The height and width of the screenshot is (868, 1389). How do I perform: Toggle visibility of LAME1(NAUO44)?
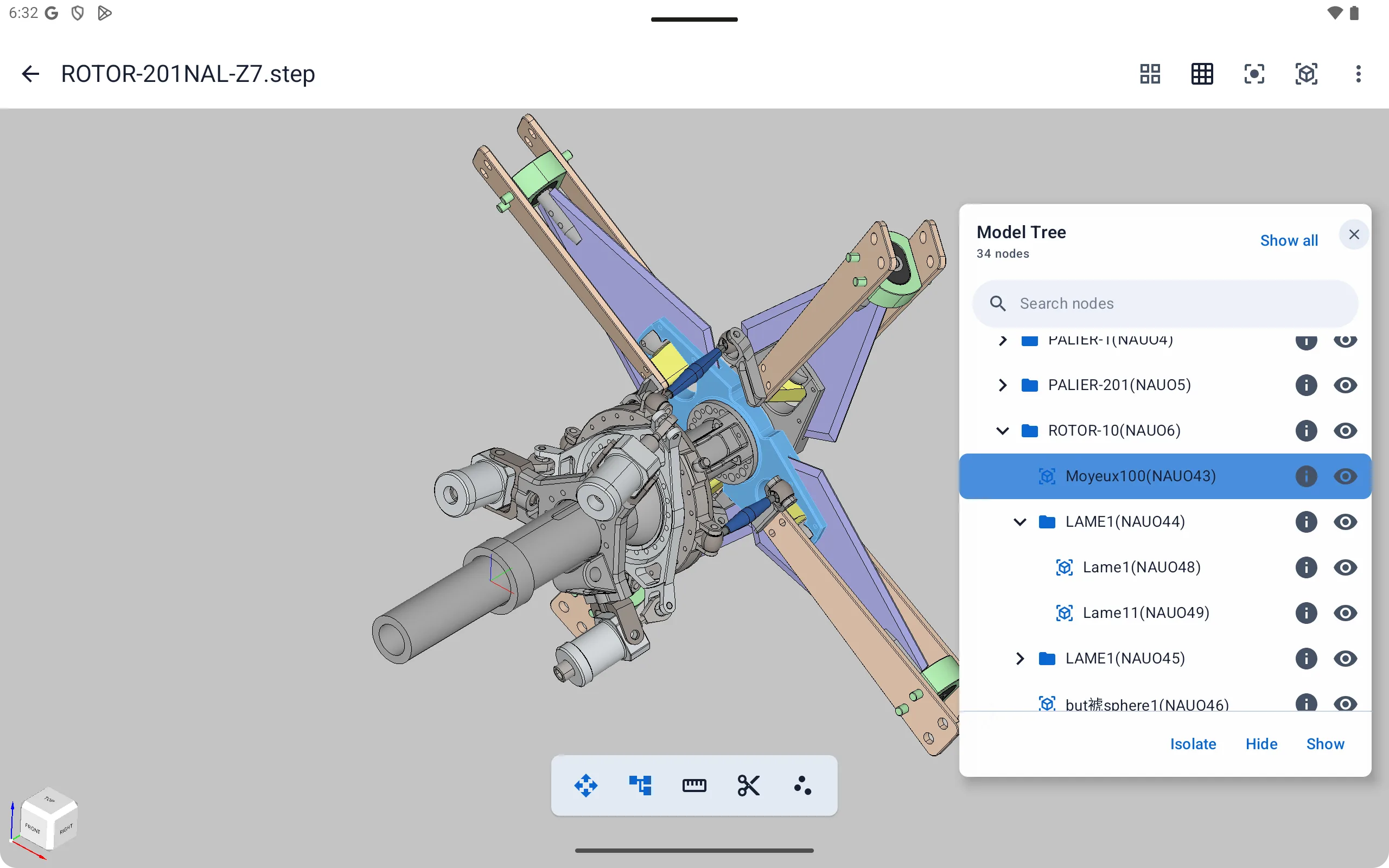click(1345, 522)
